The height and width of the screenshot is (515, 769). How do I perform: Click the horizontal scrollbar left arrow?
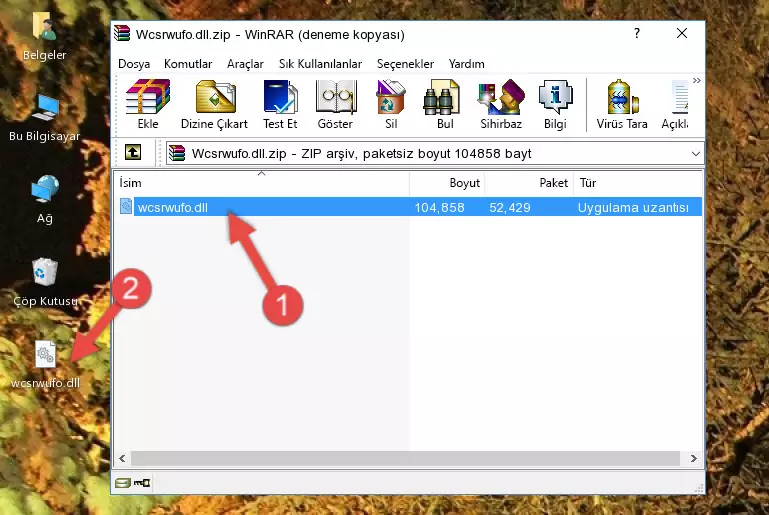[x=122, y=458]
